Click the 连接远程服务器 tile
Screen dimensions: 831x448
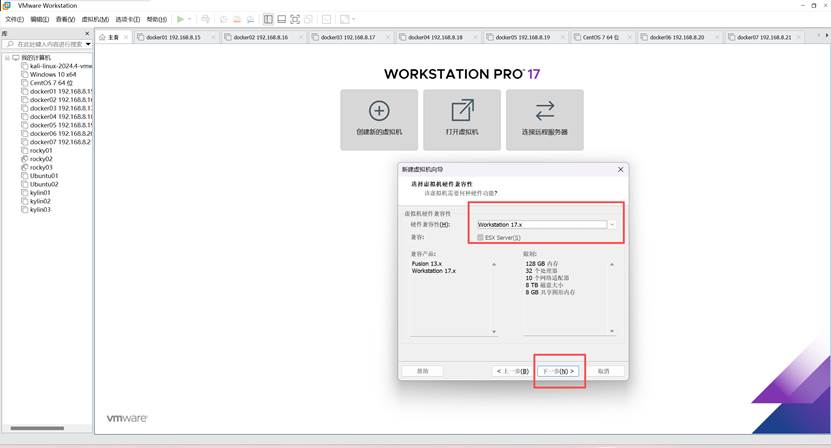(545, 120)
